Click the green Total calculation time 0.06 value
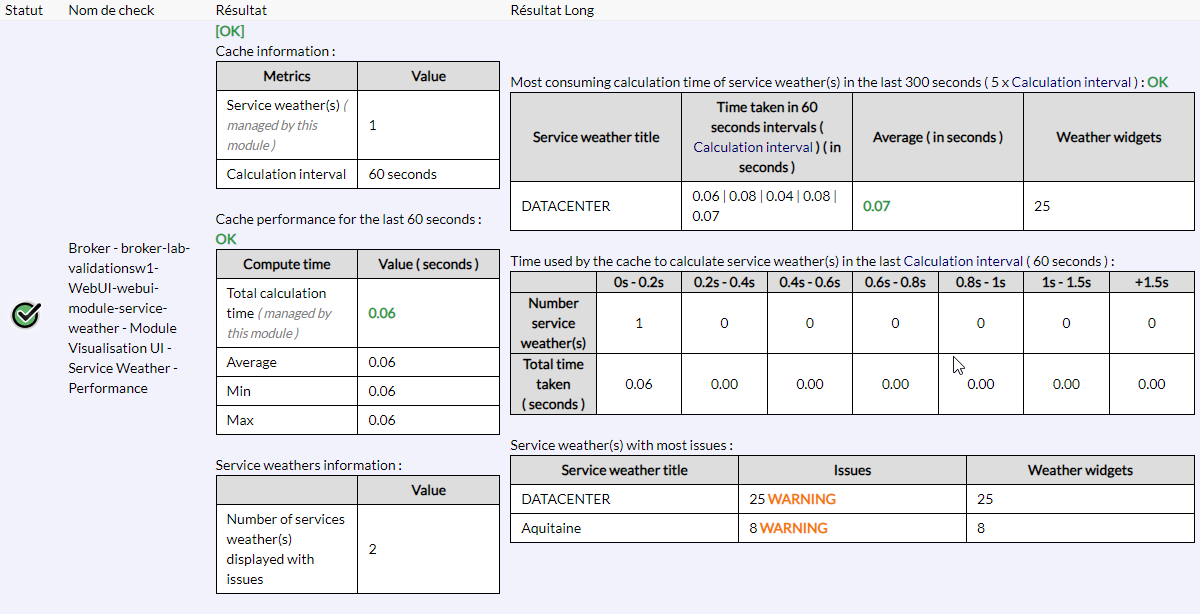 (382, 313)
